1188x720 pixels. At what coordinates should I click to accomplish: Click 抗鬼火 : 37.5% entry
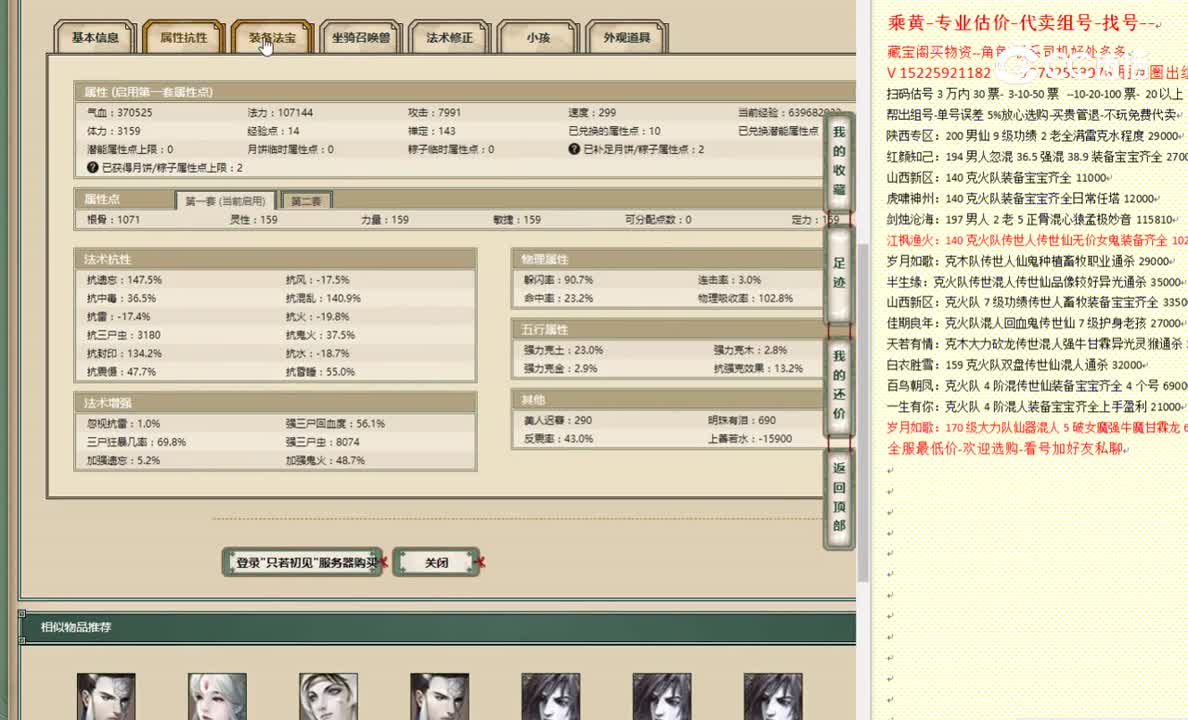click(x=320, y=335)
